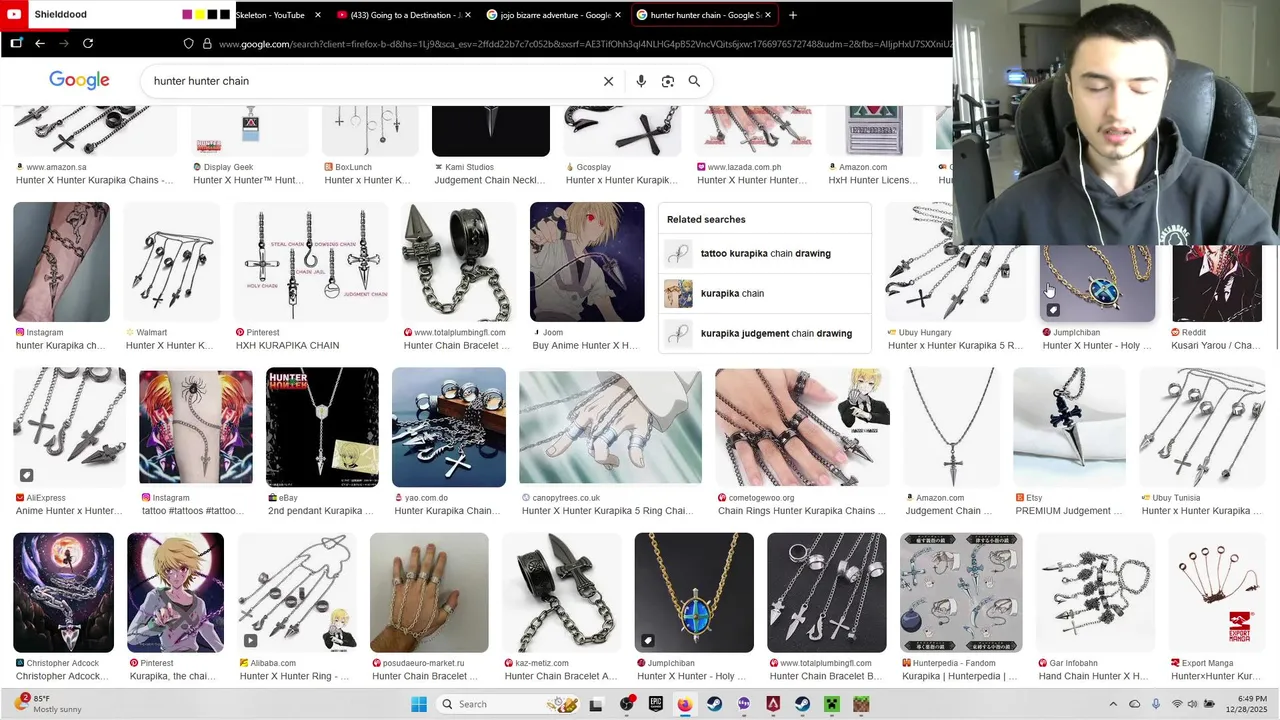The image size is (1280, 720).
Task: Select related search kurapika judgement chain drawing
Action: (x=765, y=333)
